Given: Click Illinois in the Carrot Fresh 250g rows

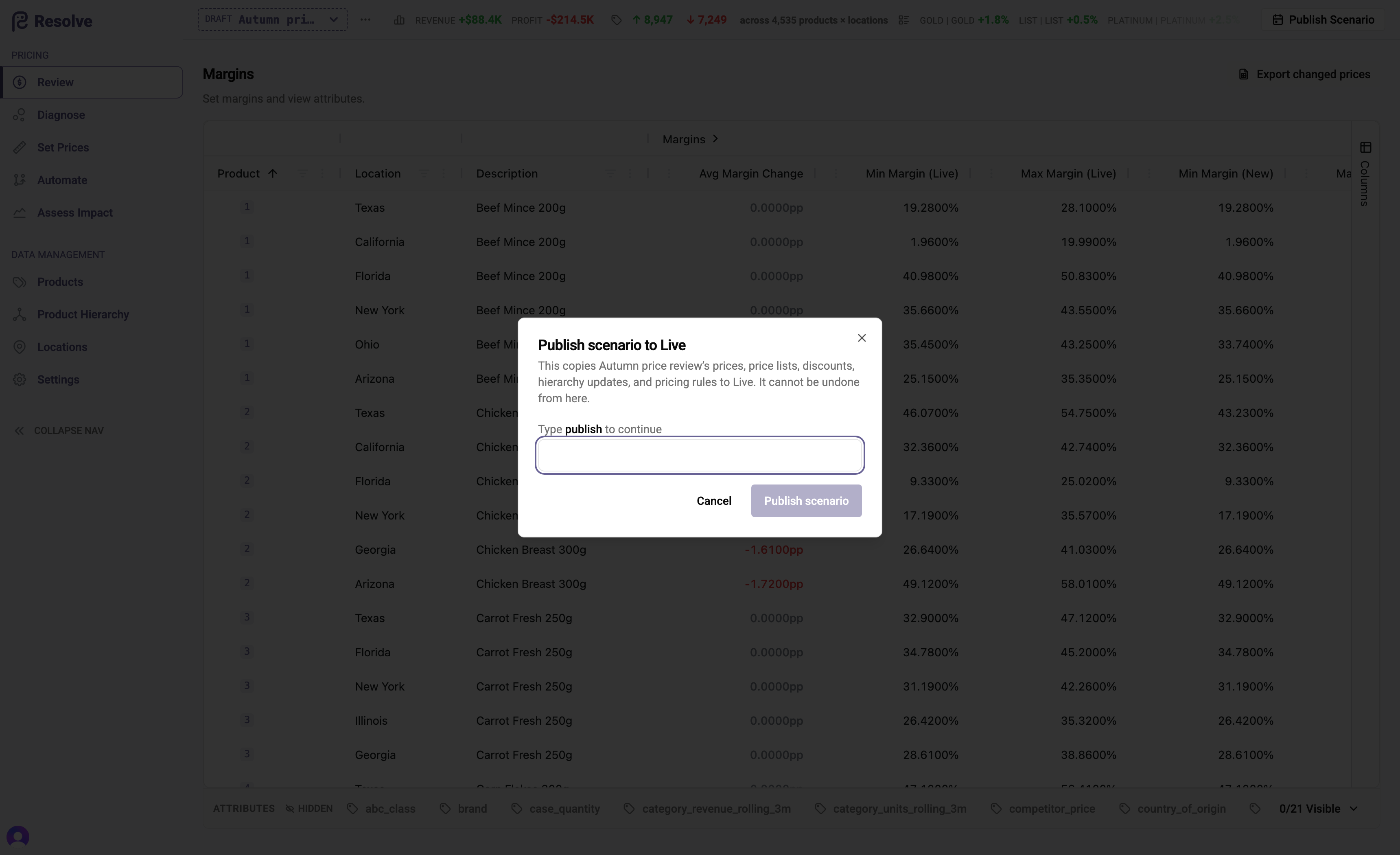Looking at the screenshot, I should [371, 721].
